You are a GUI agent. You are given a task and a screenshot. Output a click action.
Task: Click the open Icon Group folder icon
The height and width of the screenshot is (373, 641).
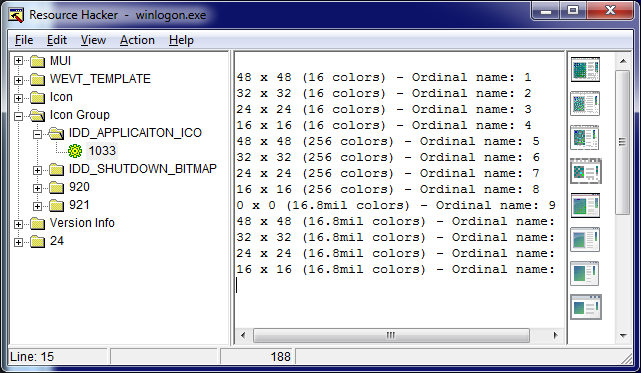[x=38, y=115]
